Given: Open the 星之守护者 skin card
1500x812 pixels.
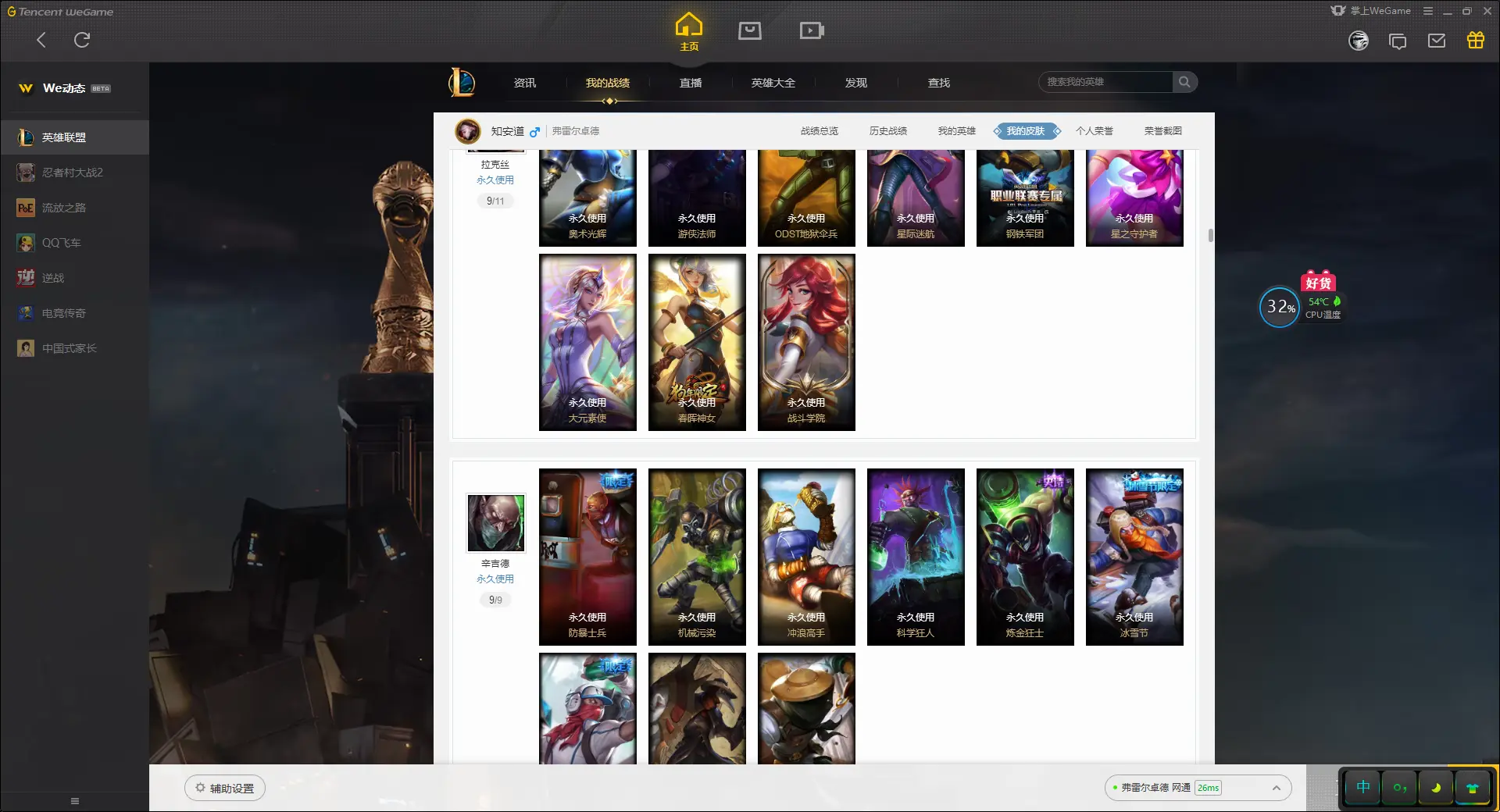Looking at the screenshot, I should pyautogui.click(x=1134, y=198).
